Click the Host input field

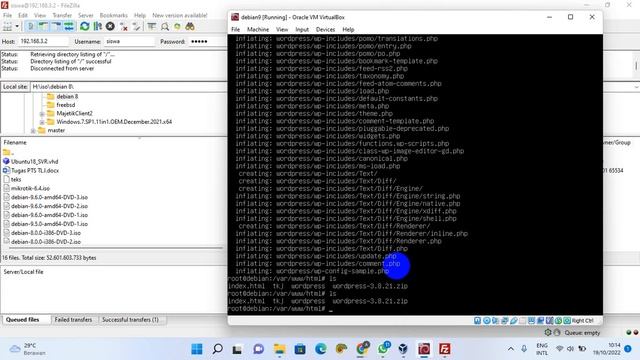[43, 42]
